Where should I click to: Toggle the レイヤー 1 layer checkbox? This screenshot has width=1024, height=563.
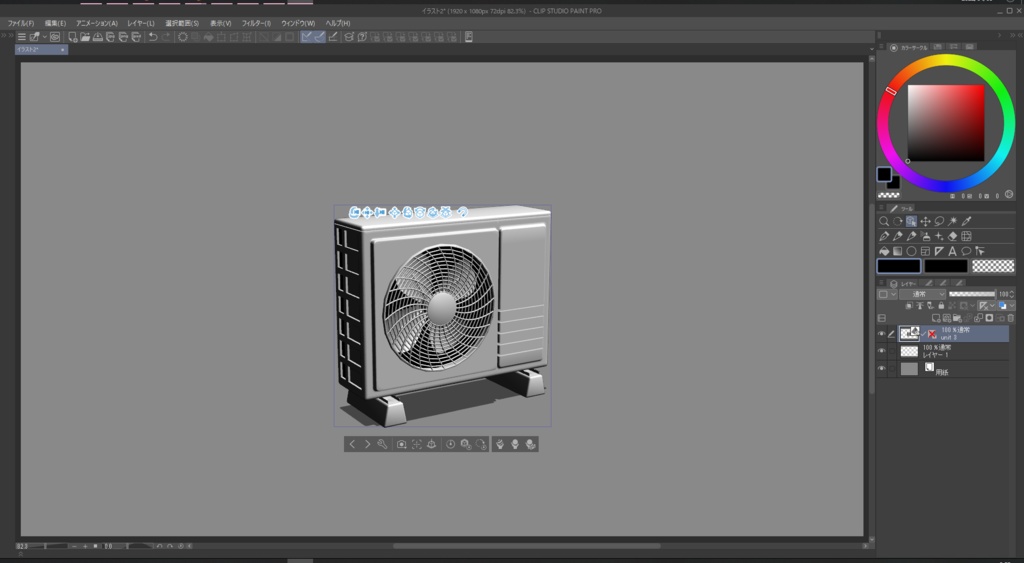(892, 351)
